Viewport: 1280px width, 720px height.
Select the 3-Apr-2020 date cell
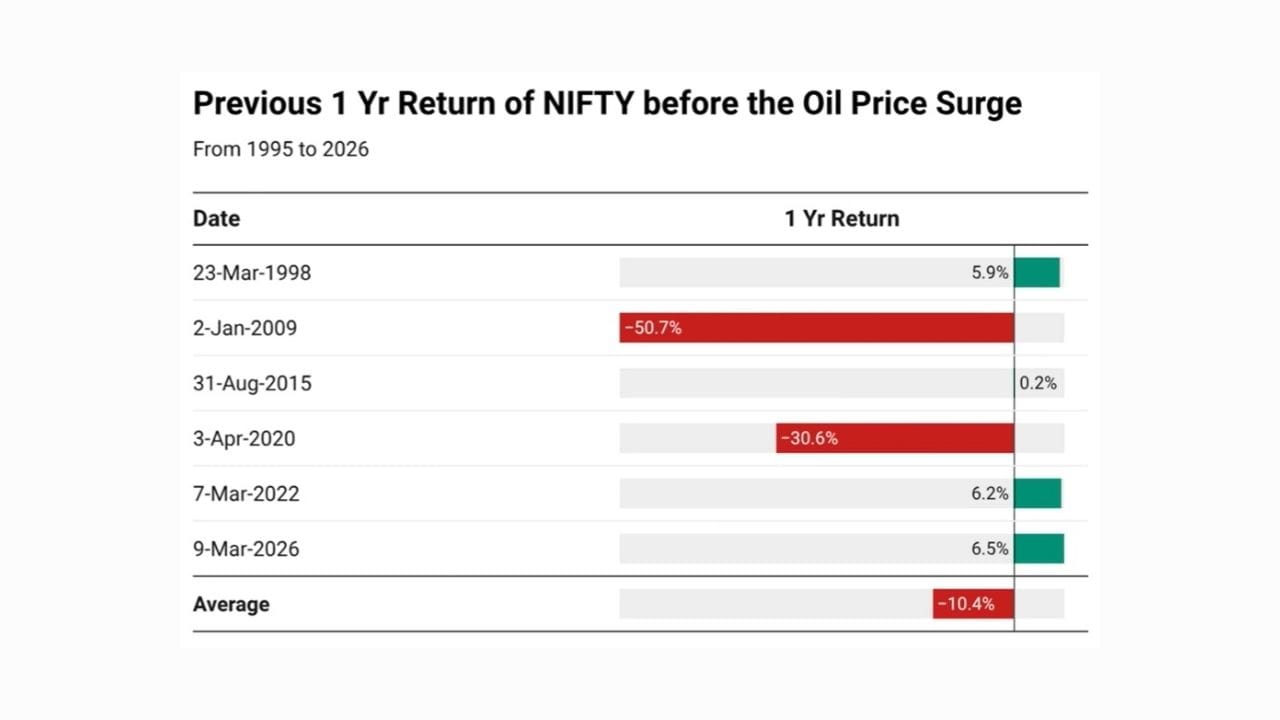[x=244, y=438]
